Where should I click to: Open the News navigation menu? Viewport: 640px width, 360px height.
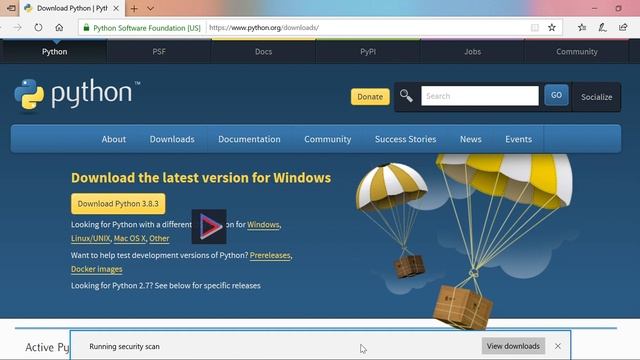pyautogui.click(x=471, y=139)
